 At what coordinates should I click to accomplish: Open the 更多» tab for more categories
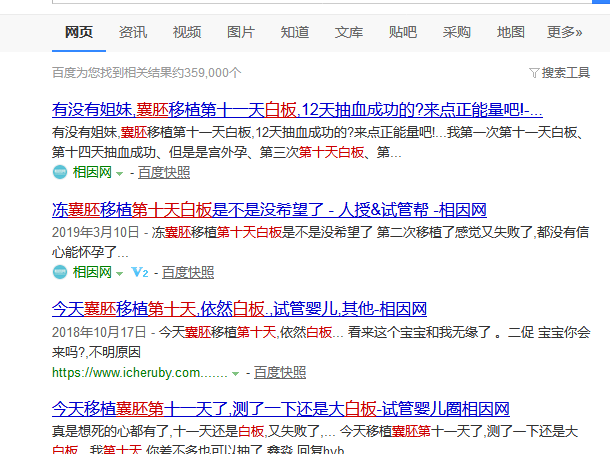[x=565, y=32]
